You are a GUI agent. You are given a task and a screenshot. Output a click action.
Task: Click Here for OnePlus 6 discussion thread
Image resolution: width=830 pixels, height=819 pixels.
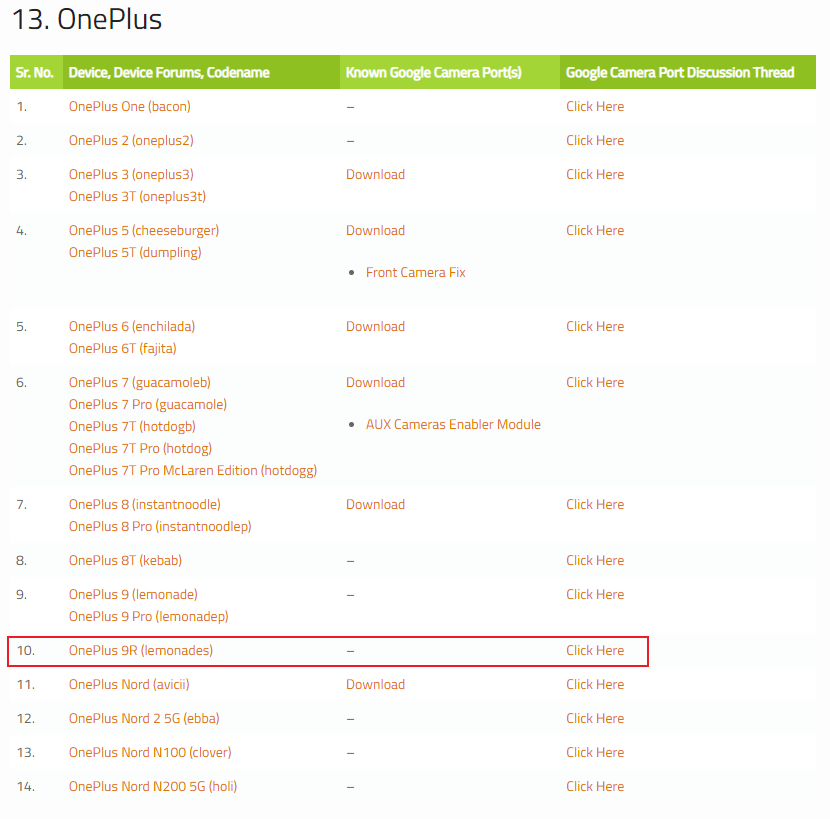(x=595, y=327)
